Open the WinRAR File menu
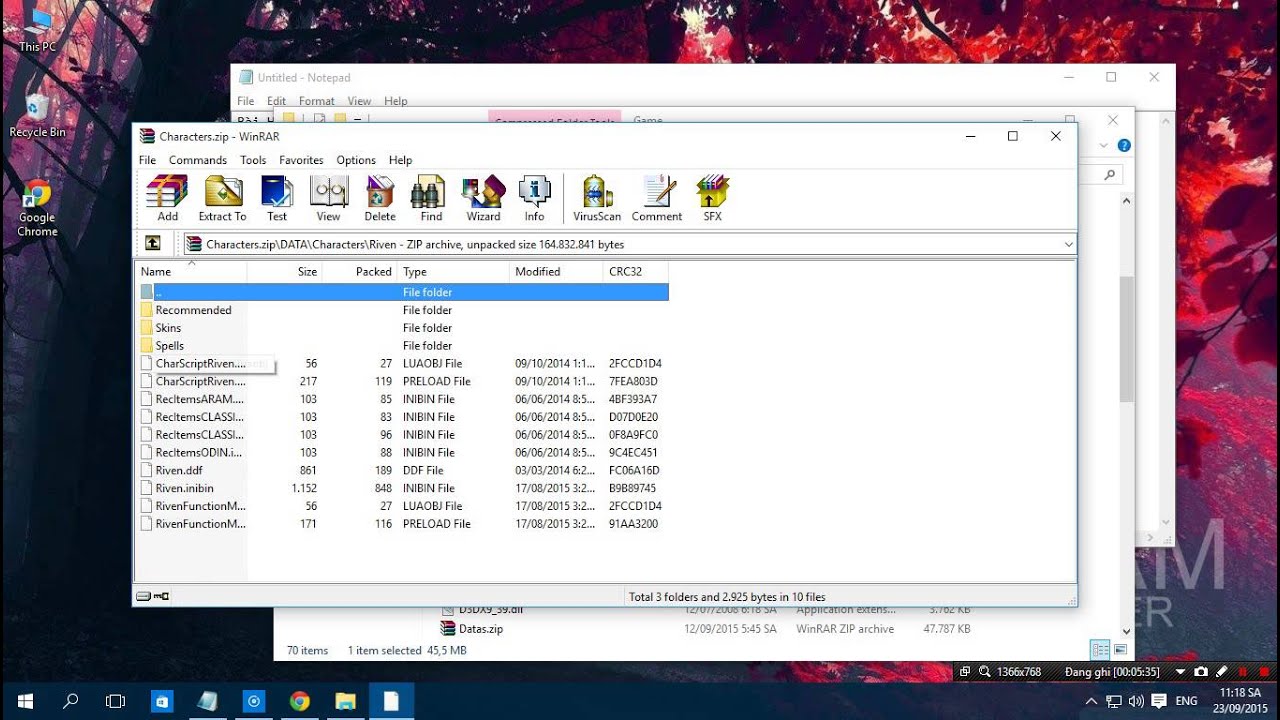The width and height of the screenshot is (1280, 720). coord(147,160)
